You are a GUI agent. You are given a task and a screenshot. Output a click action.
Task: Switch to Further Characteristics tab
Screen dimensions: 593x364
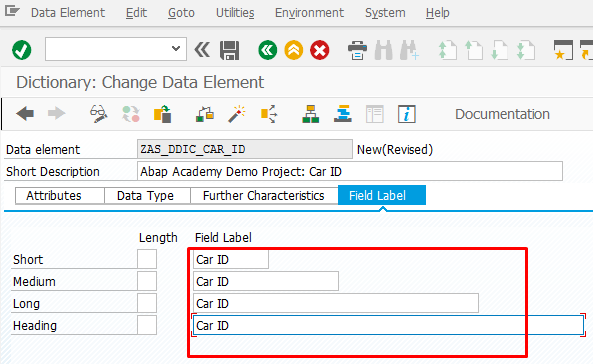[x=264, y=196]
